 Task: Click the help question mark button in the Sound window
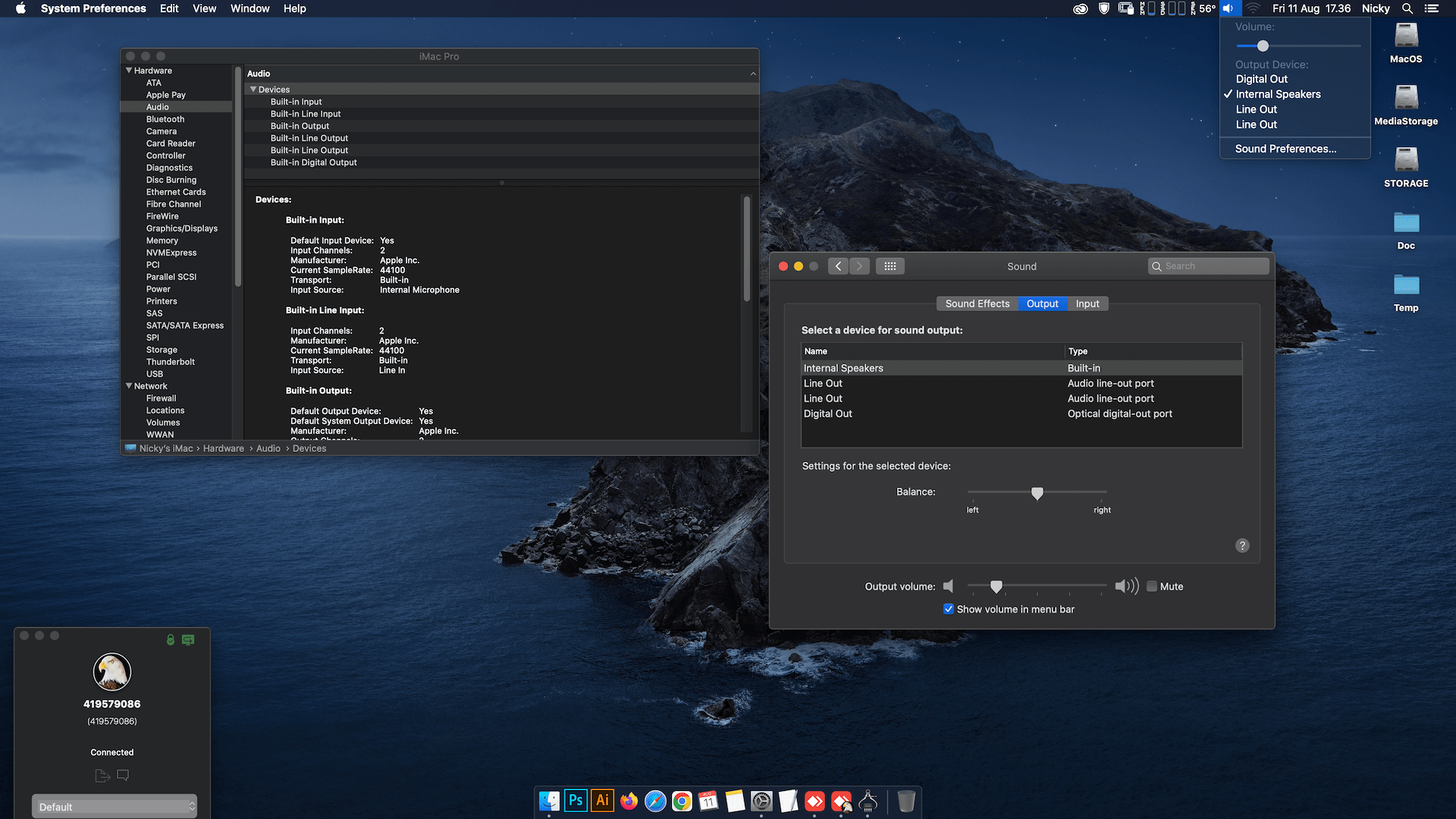[1242, 545]
